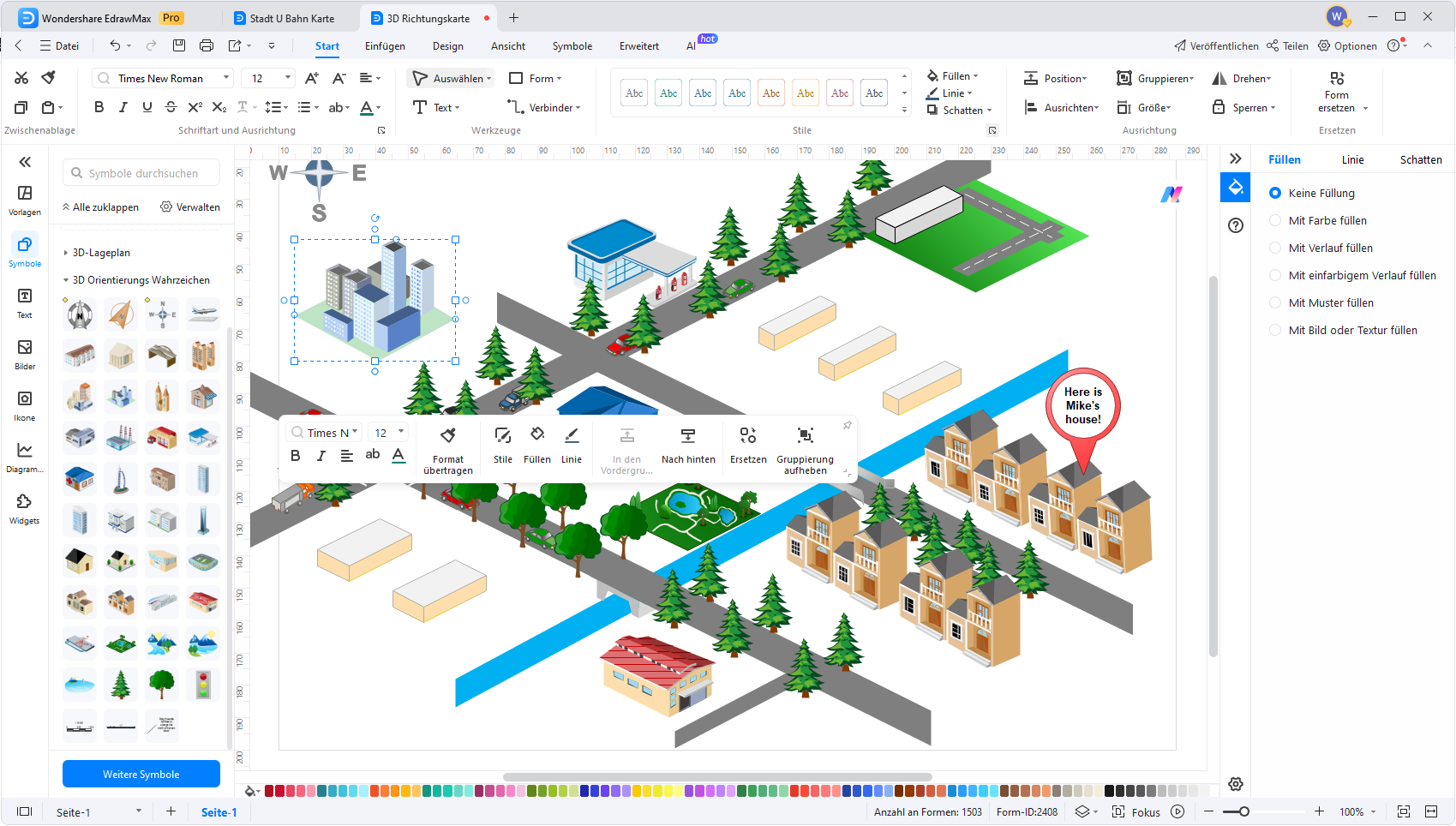
Task: Open the Design ribbon tab
Action: (x=447, y=46)
